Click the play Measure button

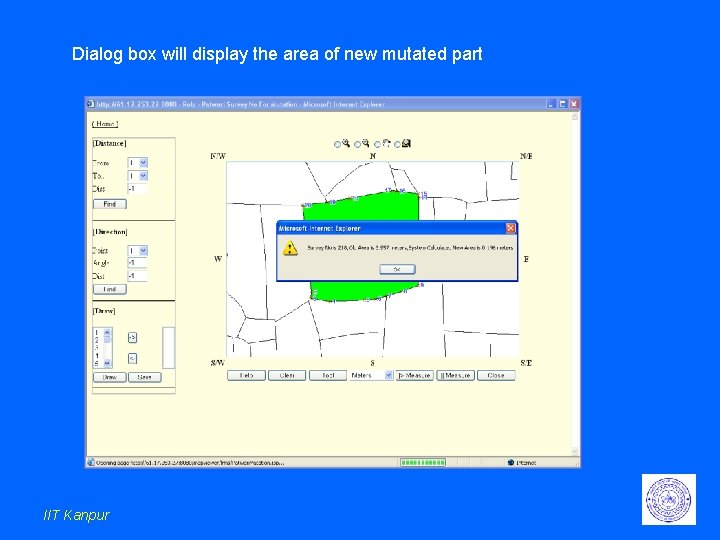click(x=415, y=376)
